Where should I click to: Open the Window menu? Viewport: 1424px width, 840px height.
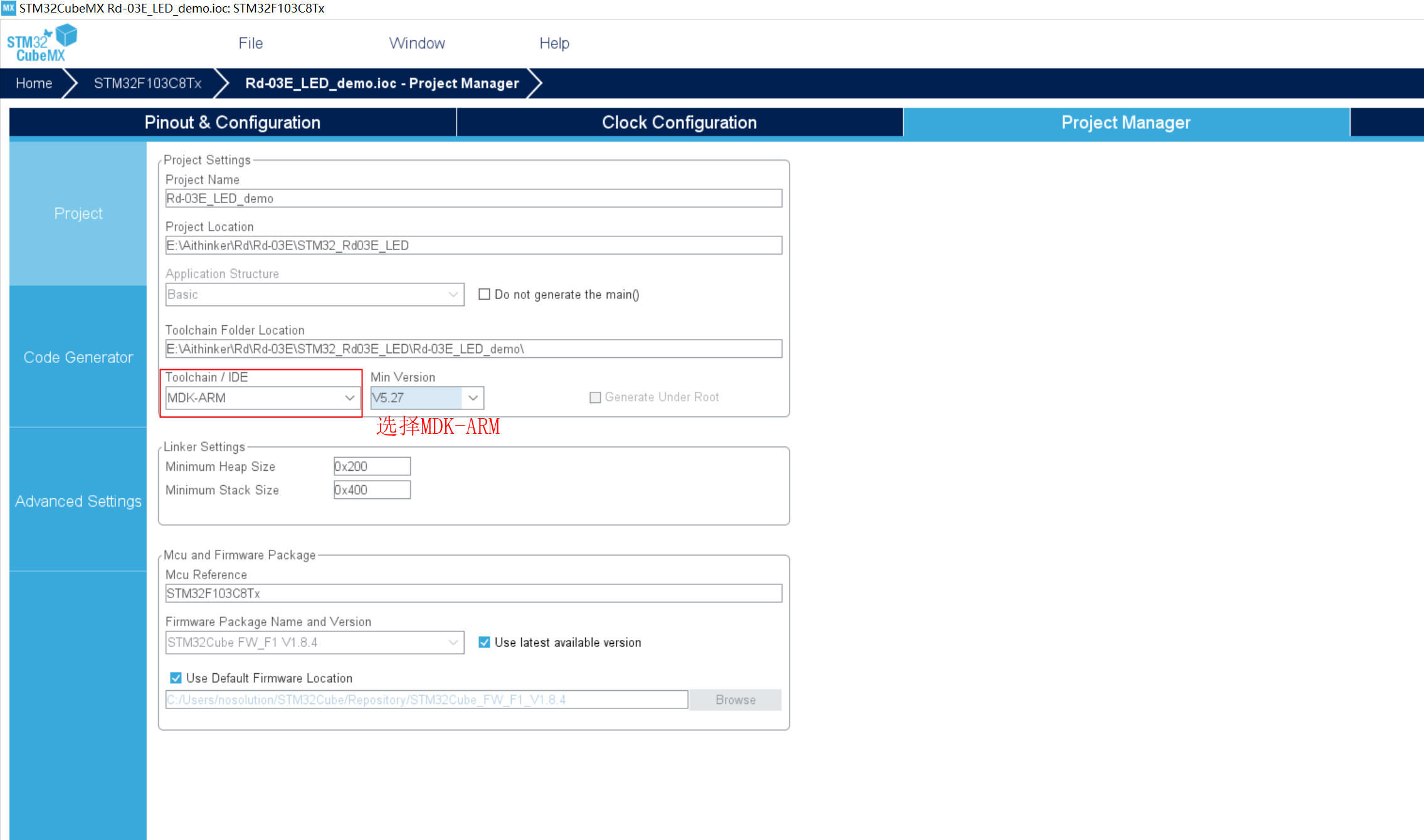pyautogui.click(x=417, y=43)
